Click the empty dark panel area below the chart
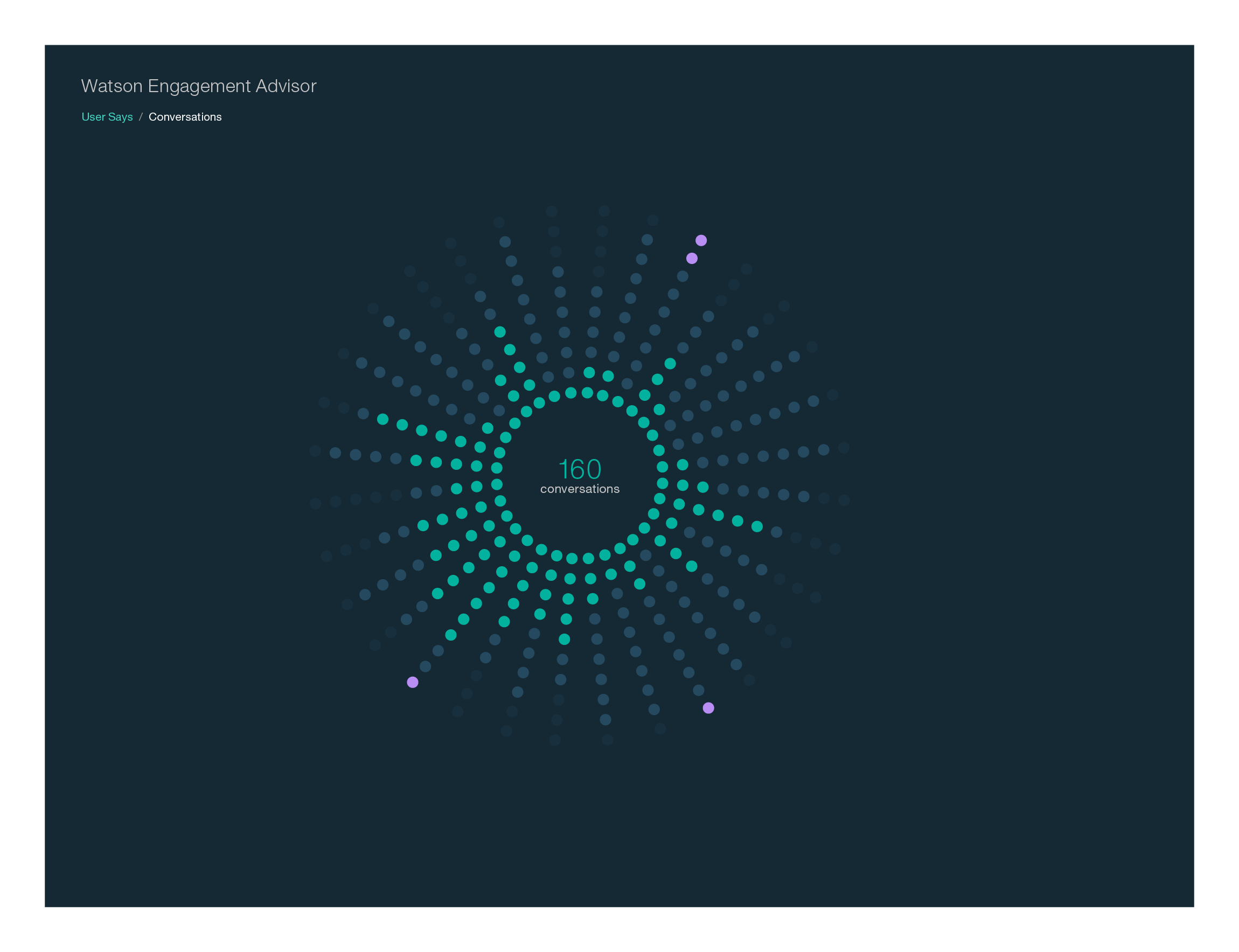Viewport: 1239px width, 952px height. [x=619, y=828]
